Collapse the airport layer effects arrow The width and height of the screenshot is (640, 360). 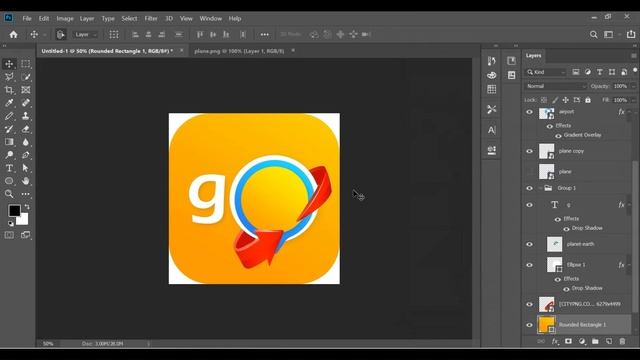pos(629,112)
